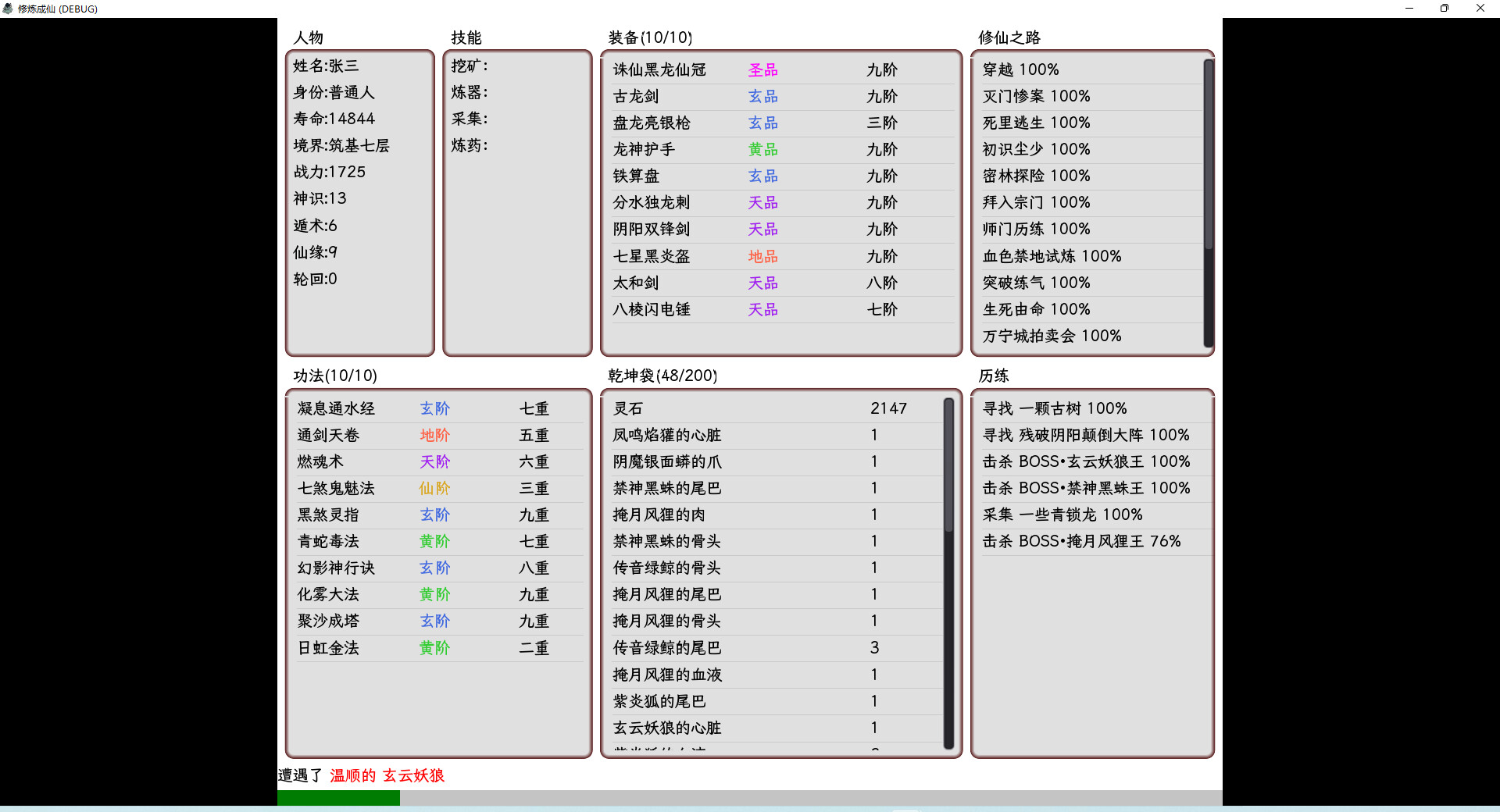Click the 炼药 skill label
This screenshot has width=1500, height=812.
pos(469,144)
